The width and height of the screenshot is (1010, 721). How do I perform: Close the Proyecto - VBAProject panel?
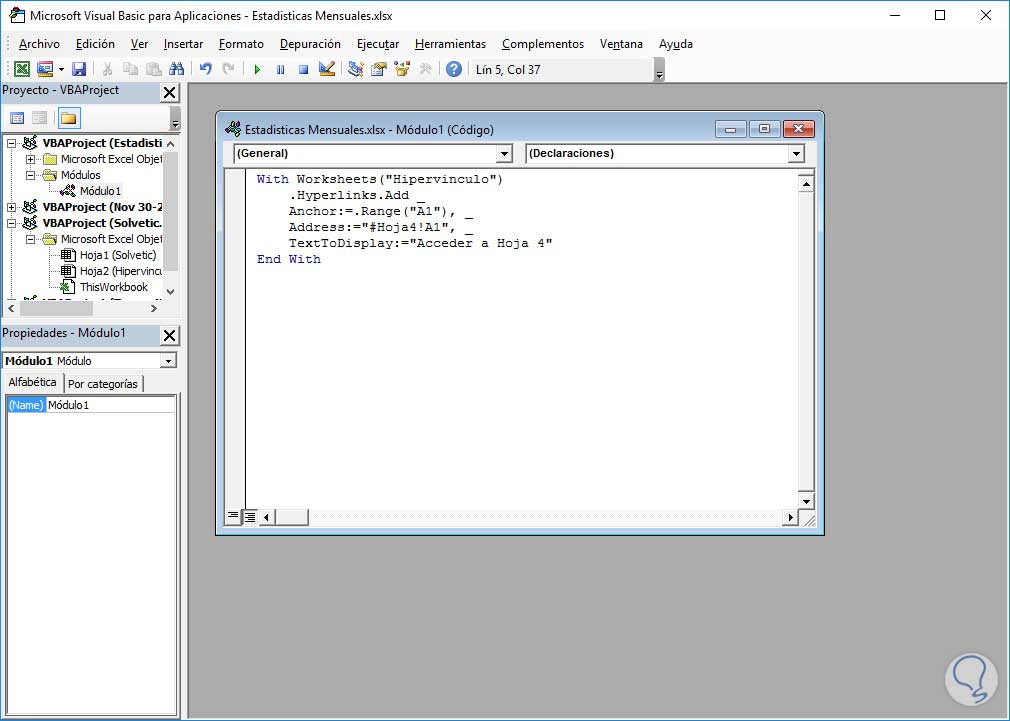coord(169,93)
